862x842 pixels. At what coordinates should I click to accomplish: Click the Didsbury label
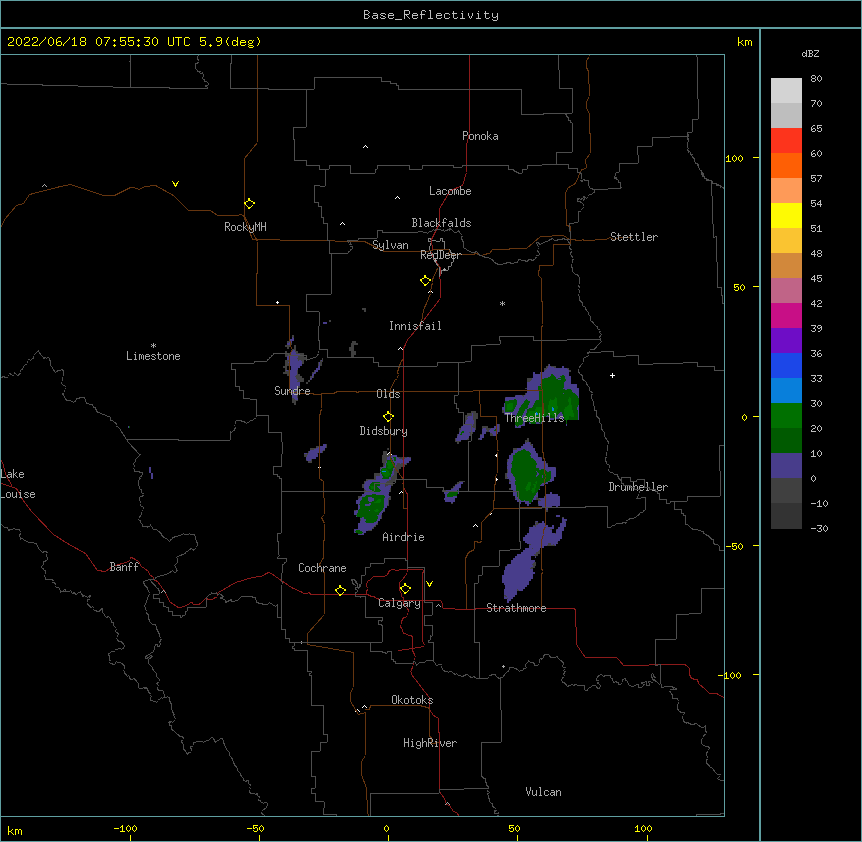(x=384, y=431)
